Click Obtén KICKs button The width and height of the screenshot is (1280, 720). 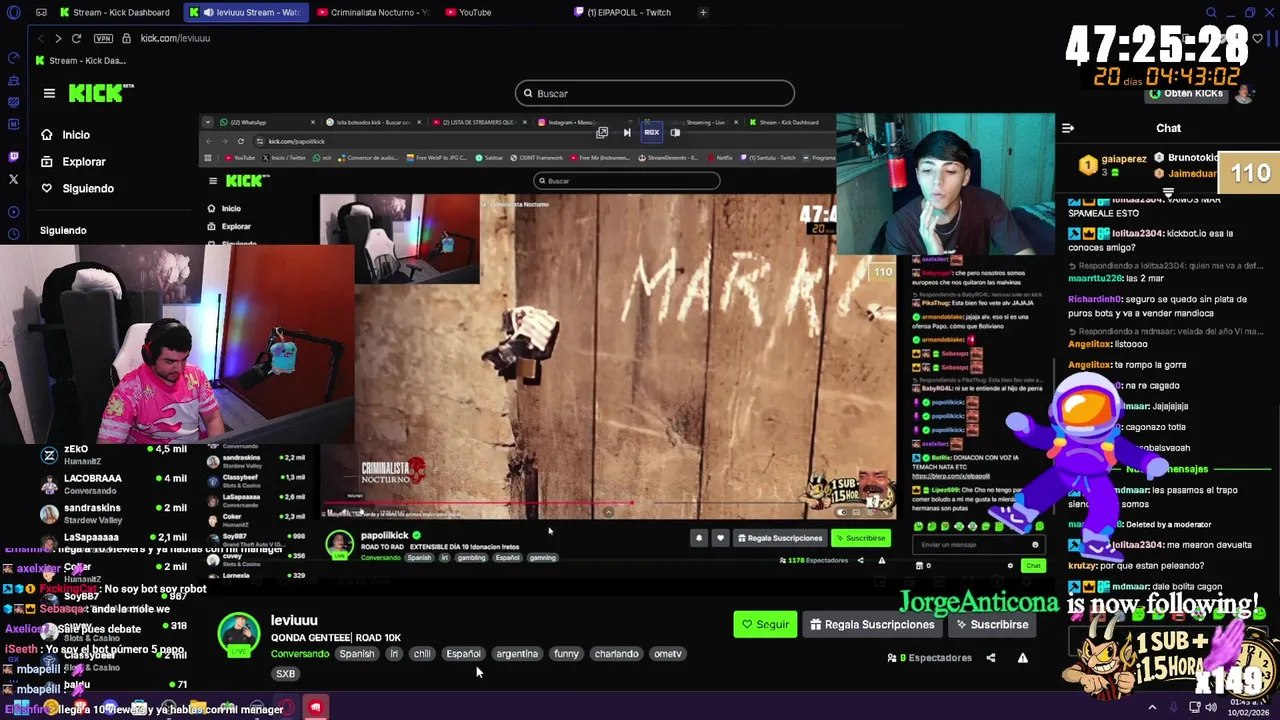(1187, 93)
